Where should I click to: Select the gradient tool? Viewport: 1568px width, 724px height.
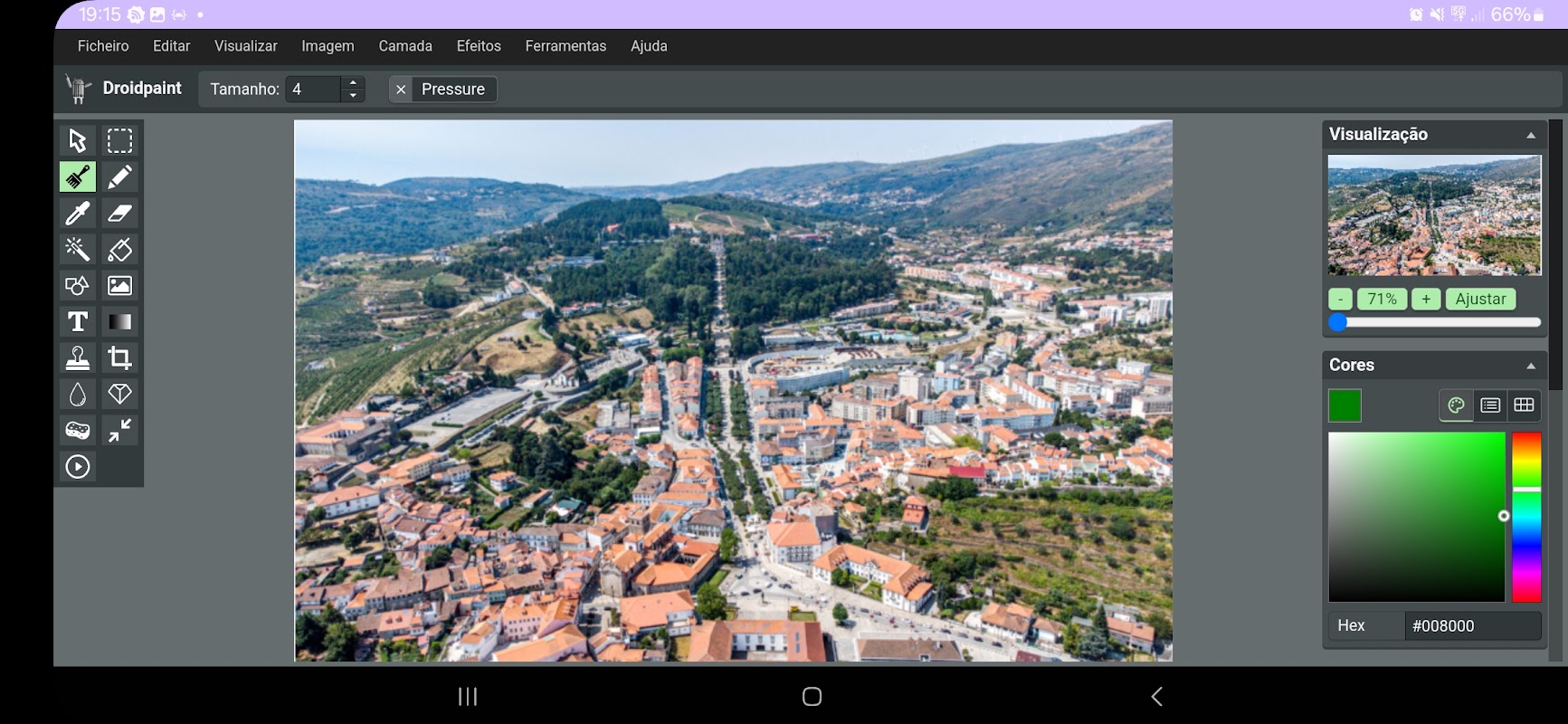click(119, 321)
